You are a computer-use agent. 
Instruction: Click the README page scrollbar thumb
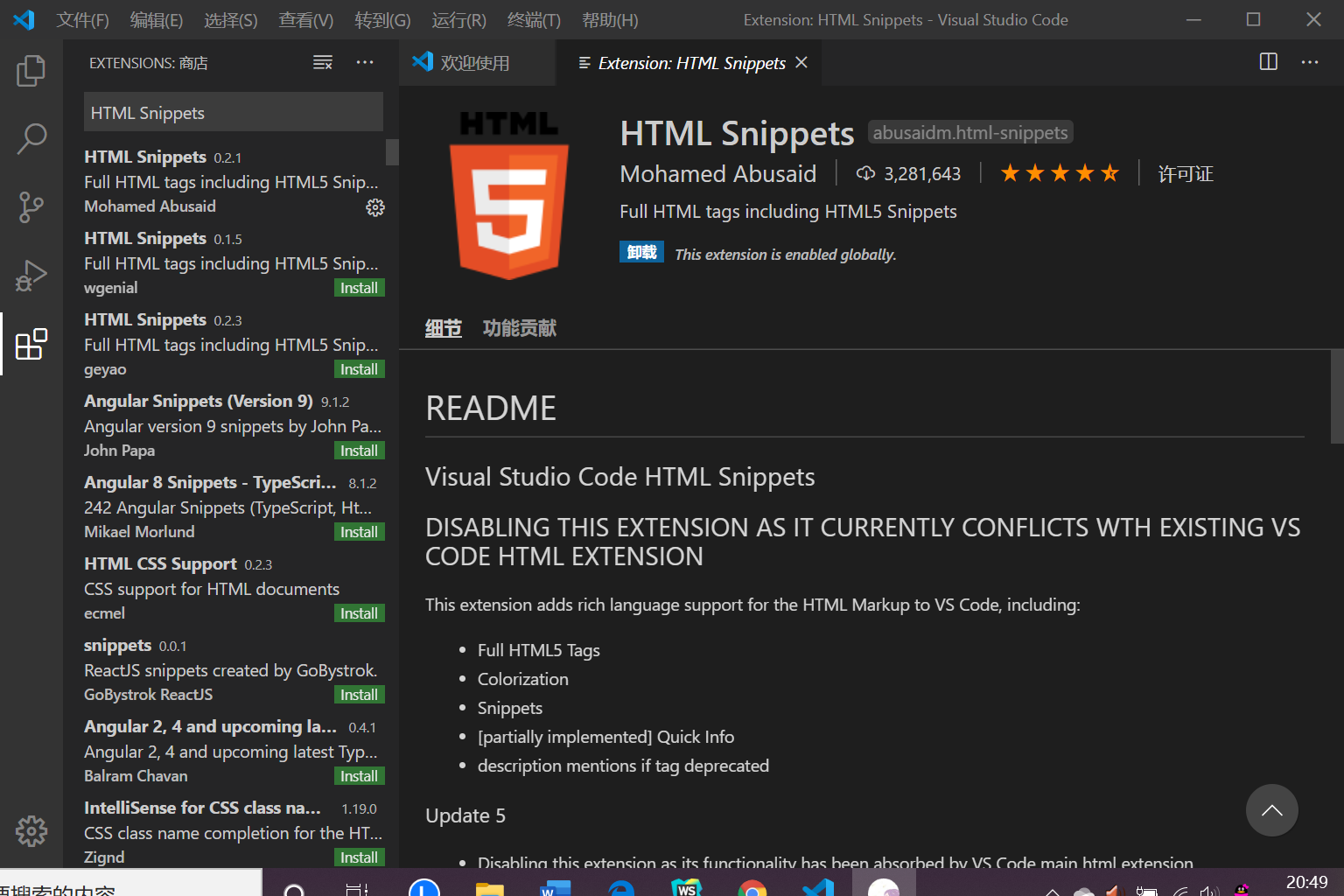click(x=1337, y=396)
